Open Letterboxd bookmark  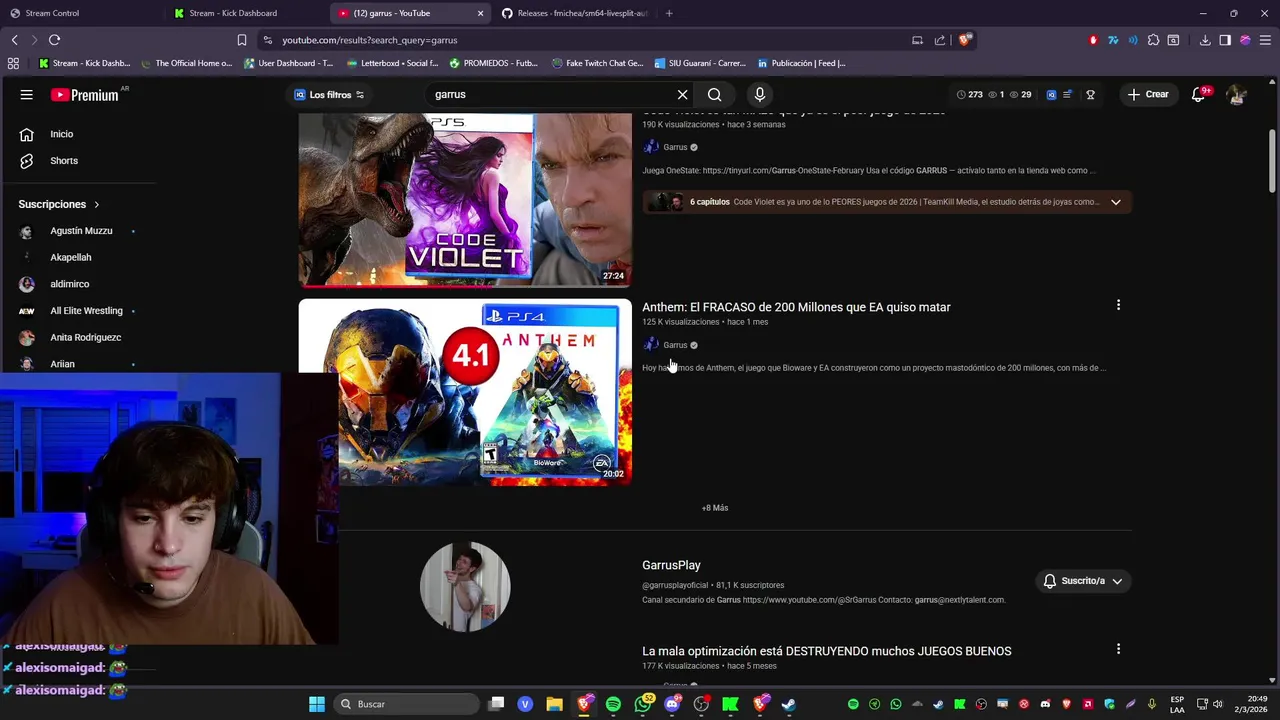[392, 63]
